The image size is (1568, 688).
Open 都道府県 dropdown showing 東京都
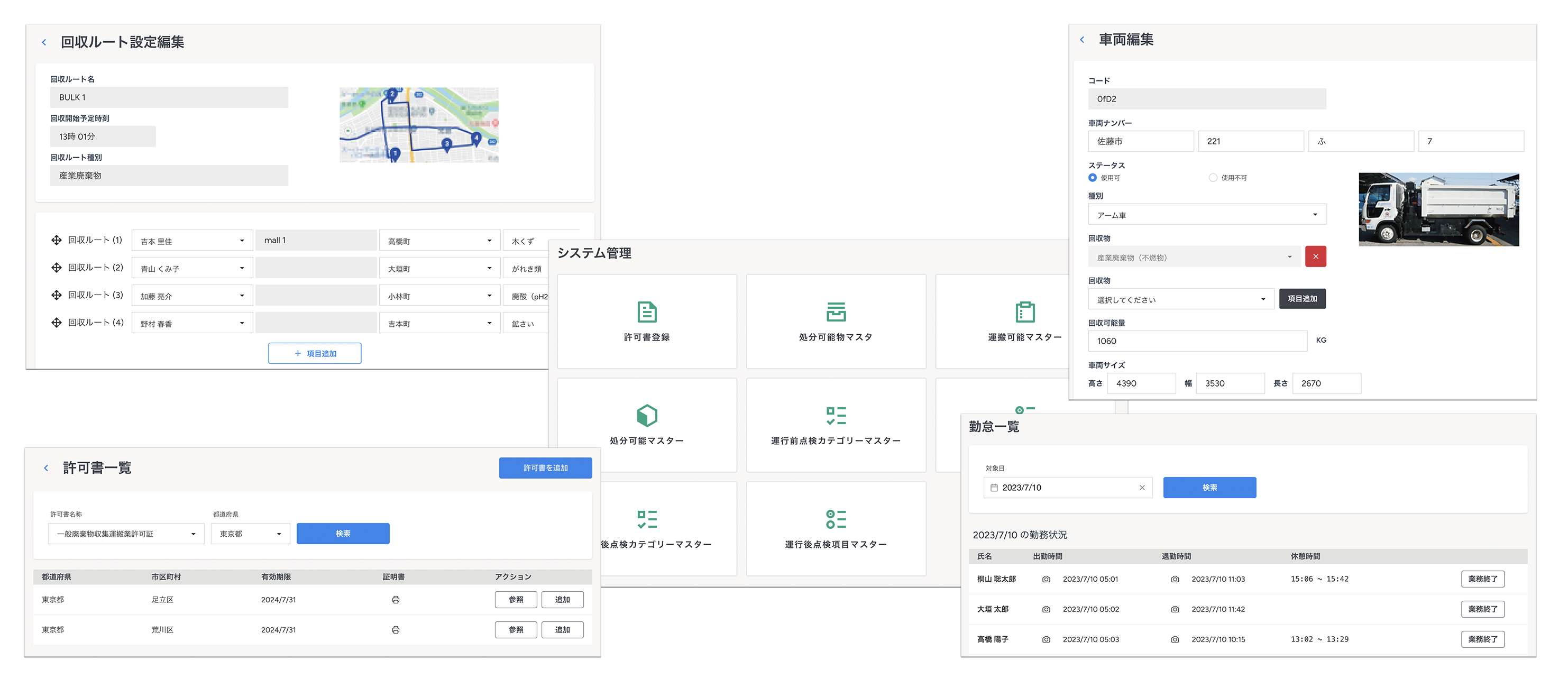coord(250,534)
